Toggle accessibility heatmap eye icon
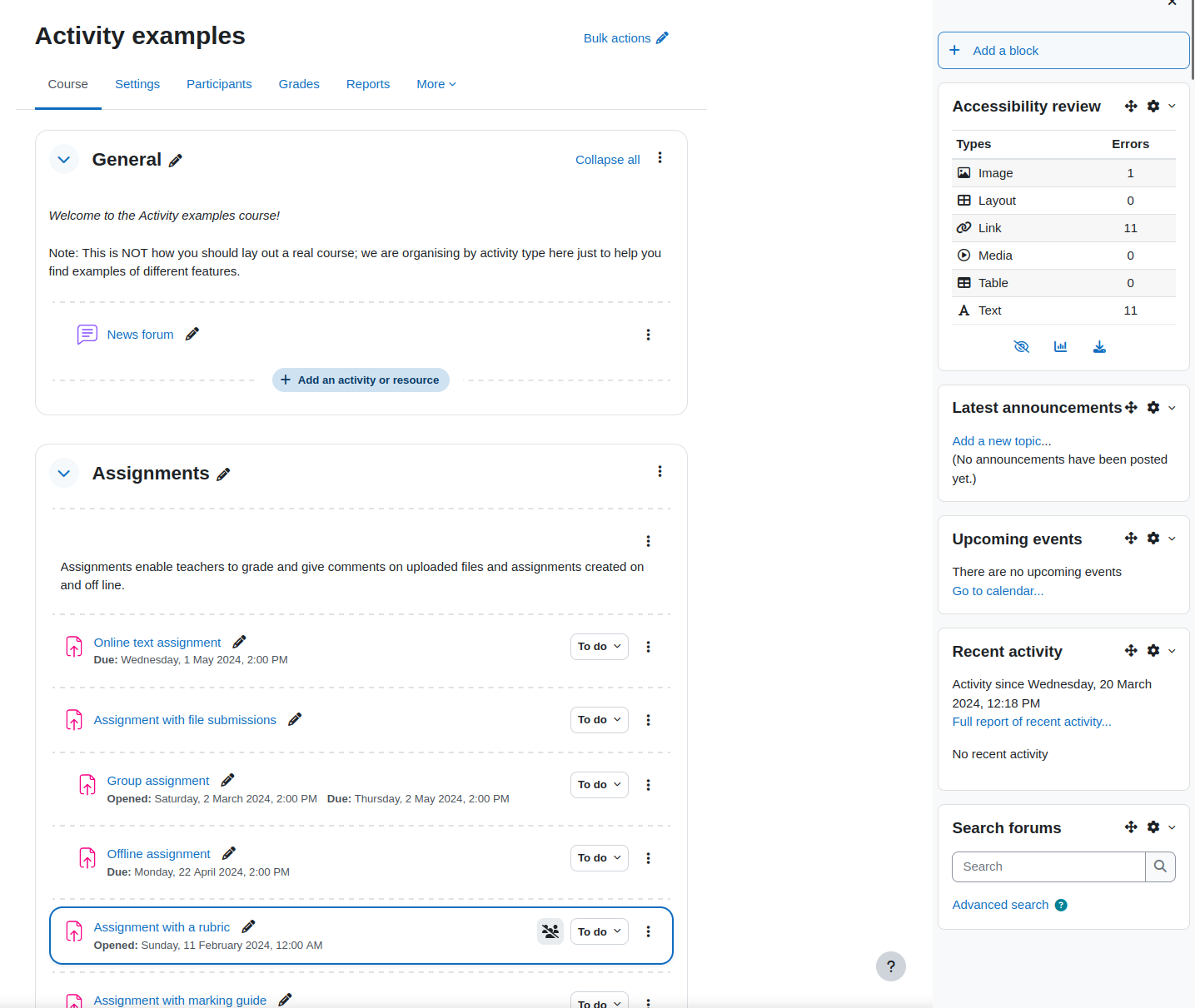Viewport: 1195px width, 1008px height. tap(1021, 346)
